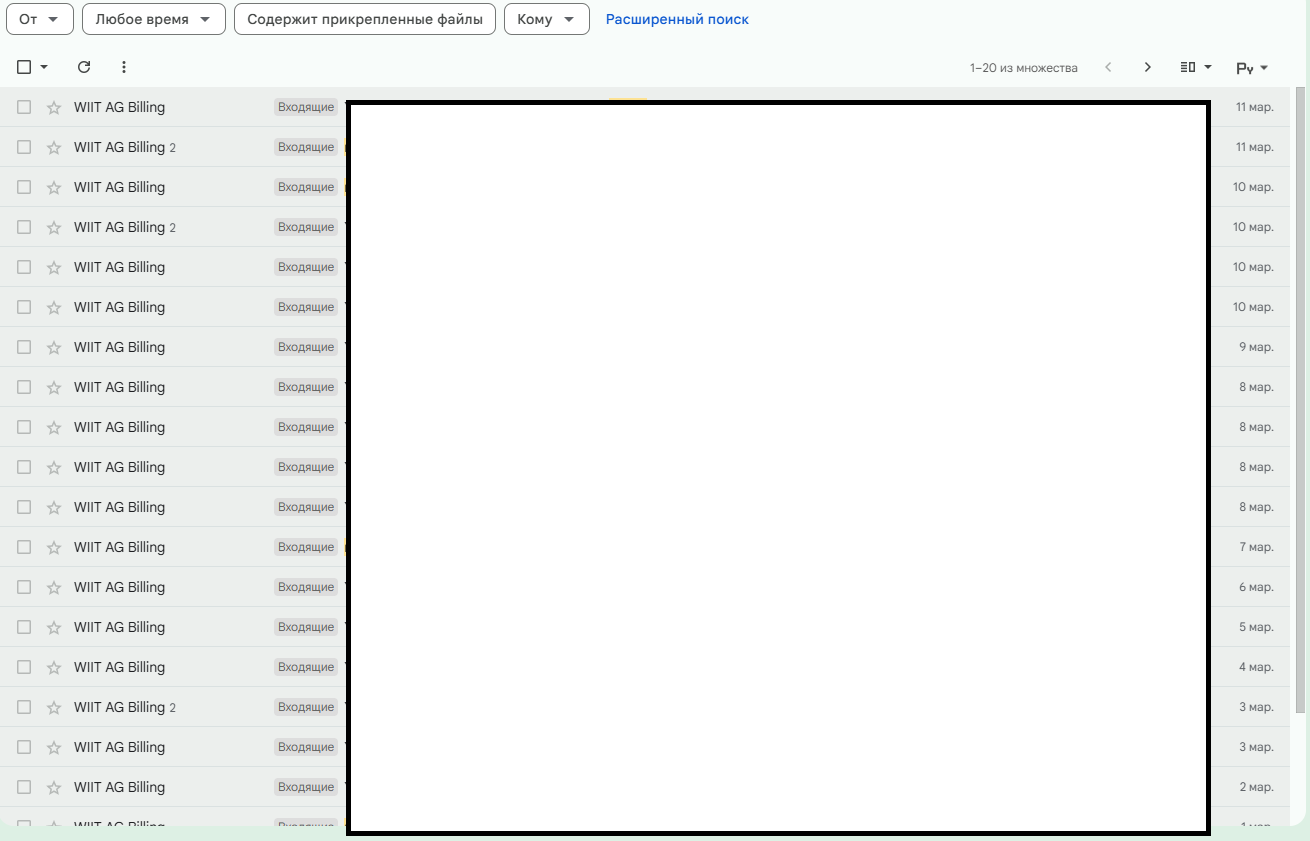Star the 3 мар. thread with 2 messages
Screen dimensions: 1310x841
tap(54, 707)
